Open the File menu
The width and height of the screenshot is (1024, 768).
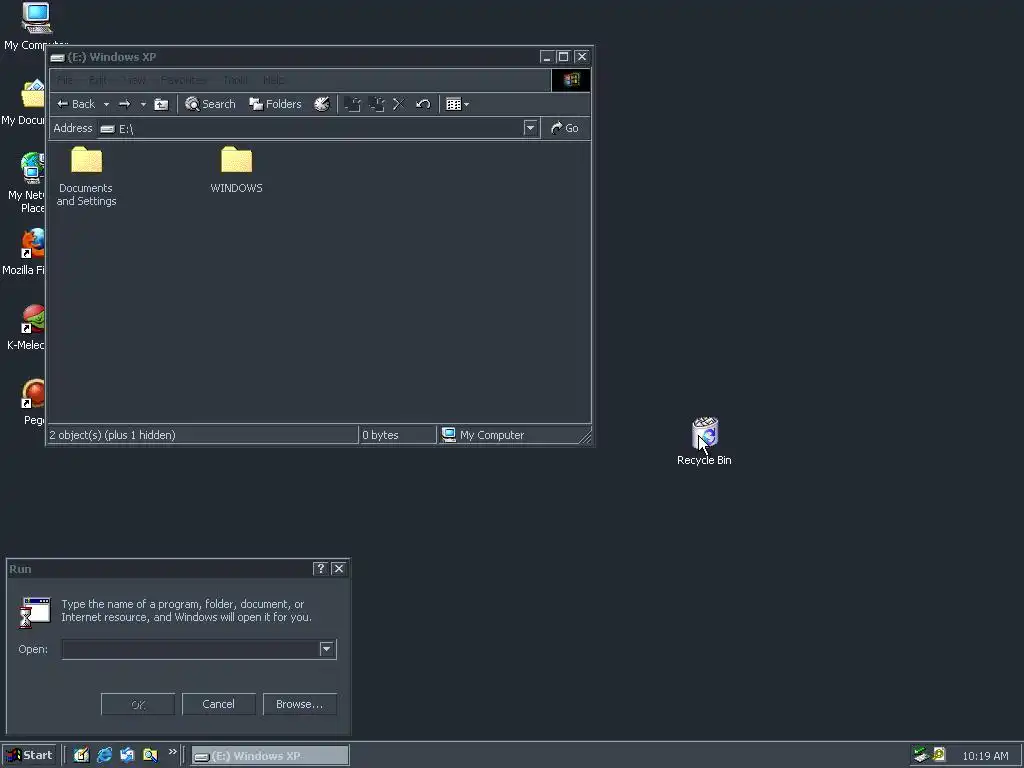(x=65, y=80)
